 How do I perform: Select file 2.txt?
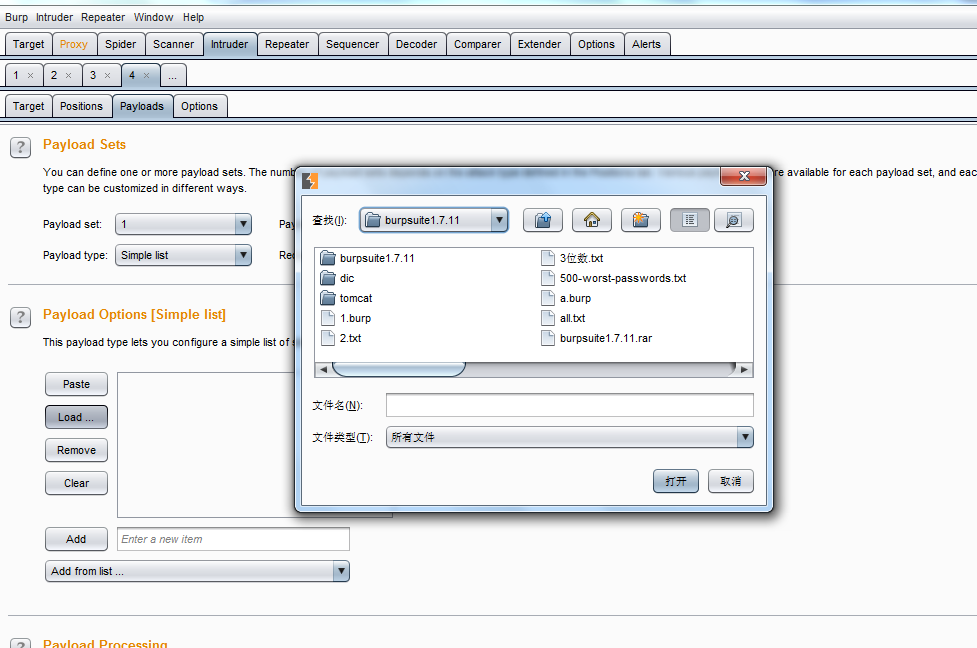pyautogui.click(x=341, y=338)
